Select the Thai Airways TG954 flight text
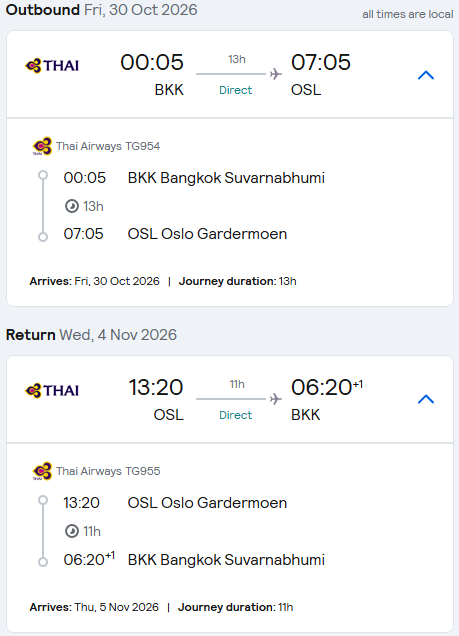 click(x=108, y=146)
